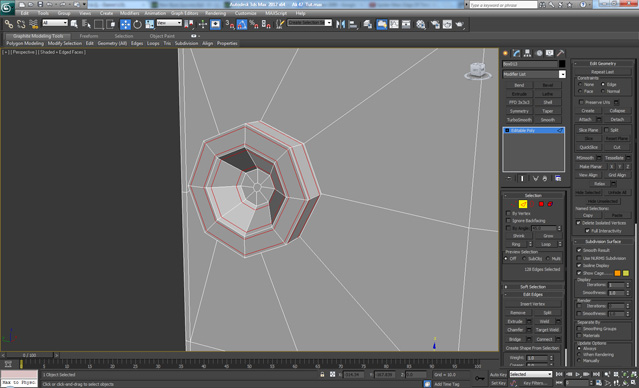Enable Use NURMS Subdivision checkbox
Image resolution: width=639 pixels, height=388 pixels.
click(x=579, y=258)
